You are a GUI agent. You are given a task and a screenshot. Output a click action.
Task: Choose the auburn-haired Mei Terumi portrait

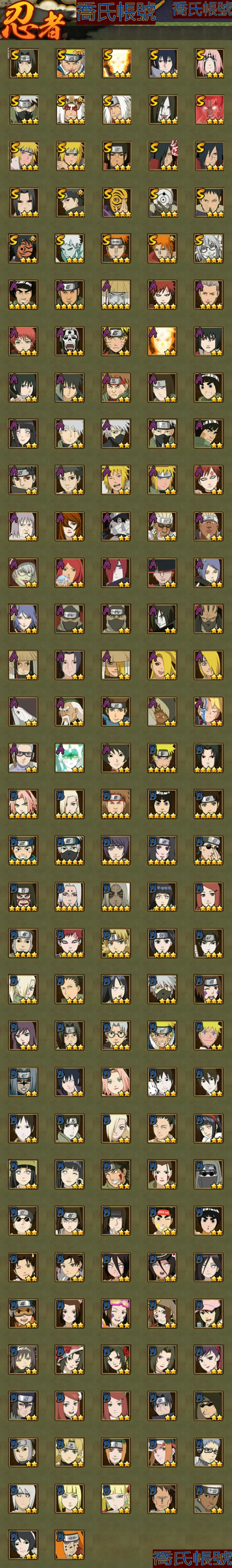(x=70, y=526)
